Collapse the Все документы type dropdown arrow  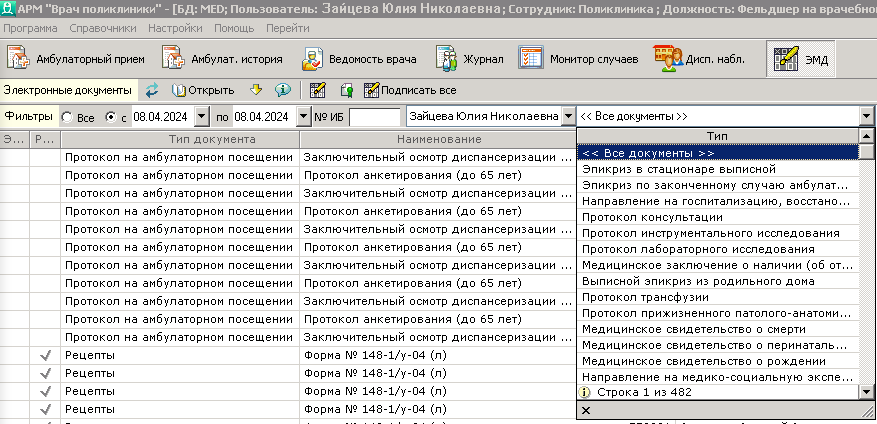(x=866, y=117)
